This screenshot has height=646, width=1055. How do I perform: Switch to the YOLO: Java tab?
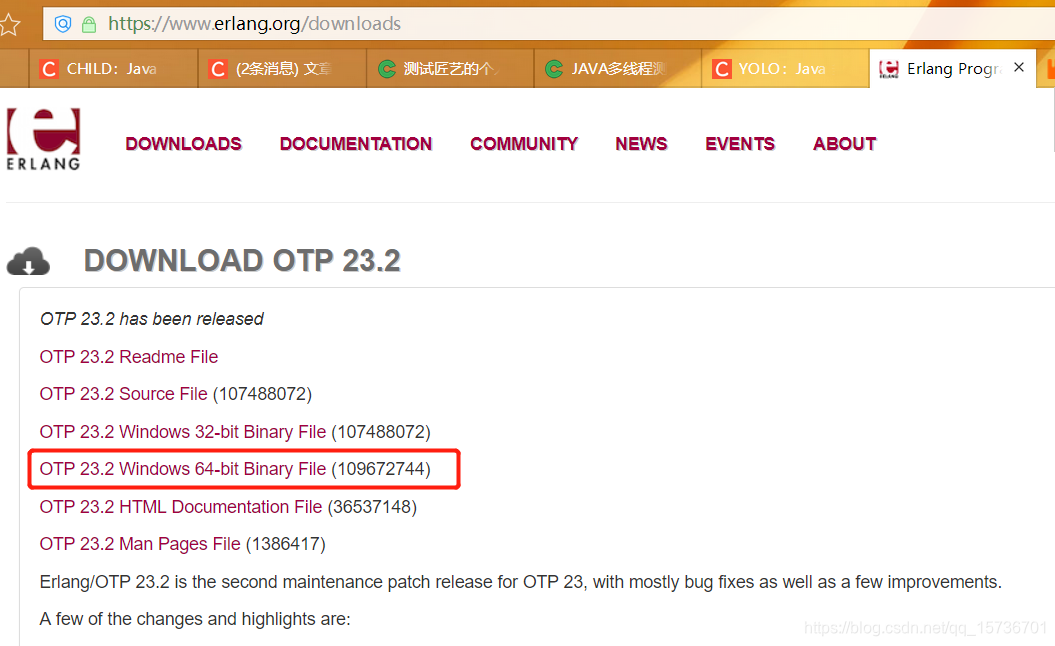tap(785, 69)
